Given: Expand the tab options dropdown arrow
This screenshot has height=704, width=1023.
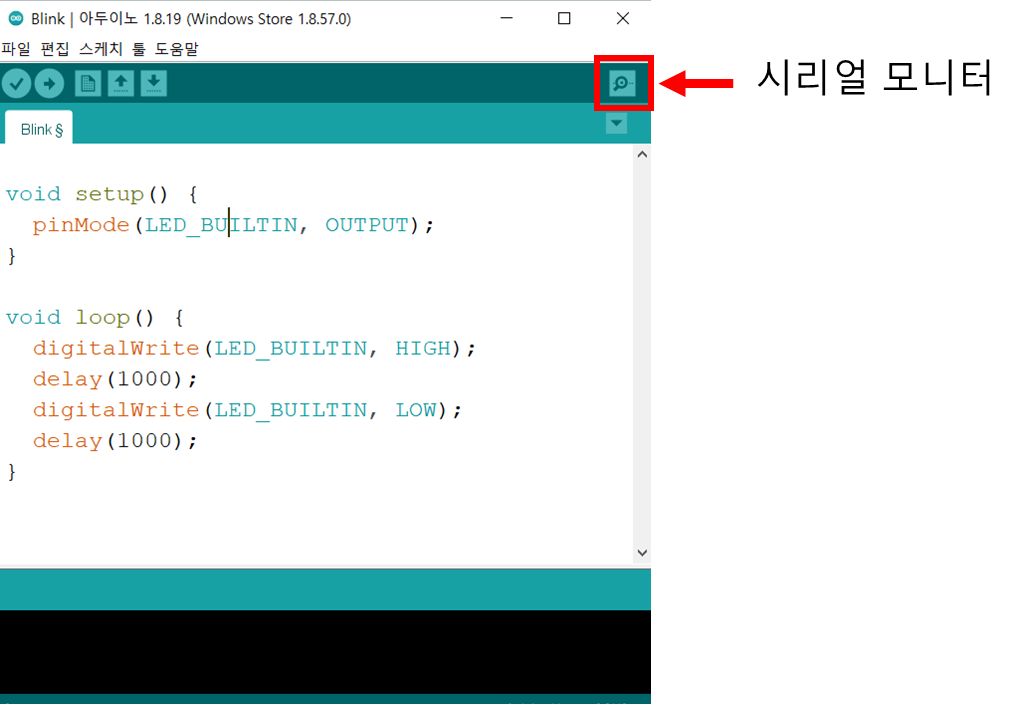Looking at the screenshot, I should [617, 123].
